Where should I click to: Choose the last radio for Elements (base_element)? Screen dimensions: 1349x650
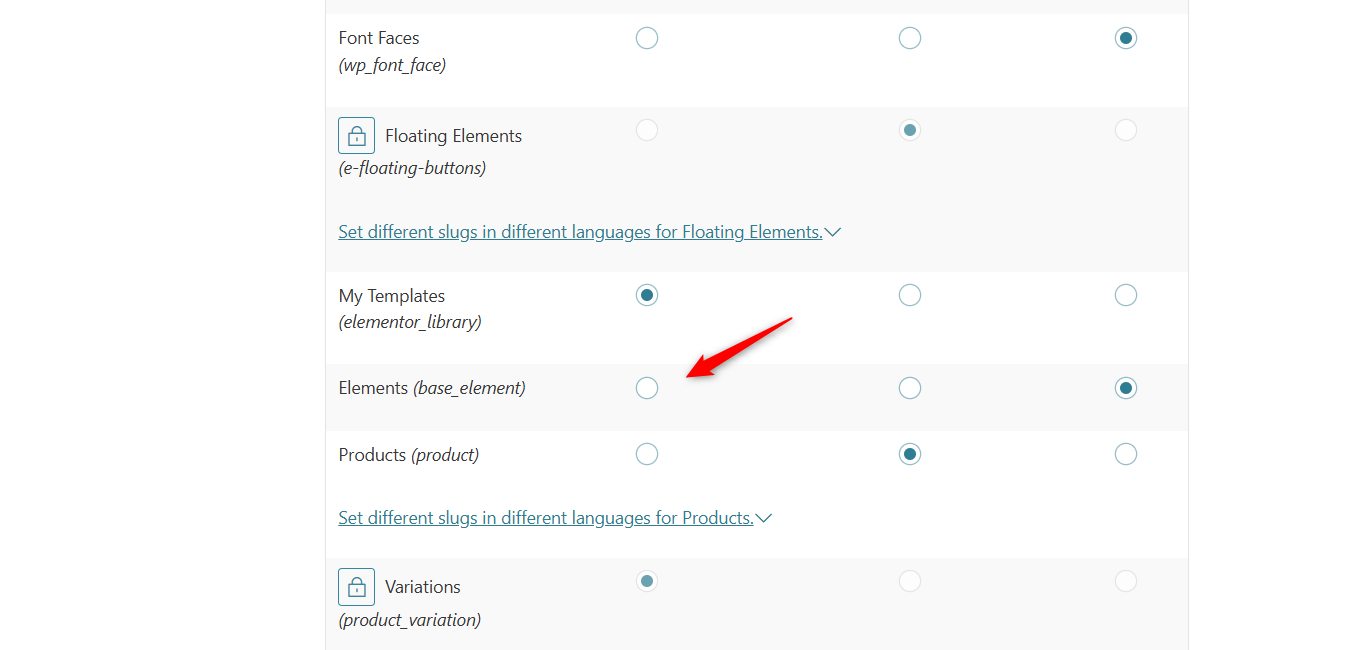(x=1126, y=388)
